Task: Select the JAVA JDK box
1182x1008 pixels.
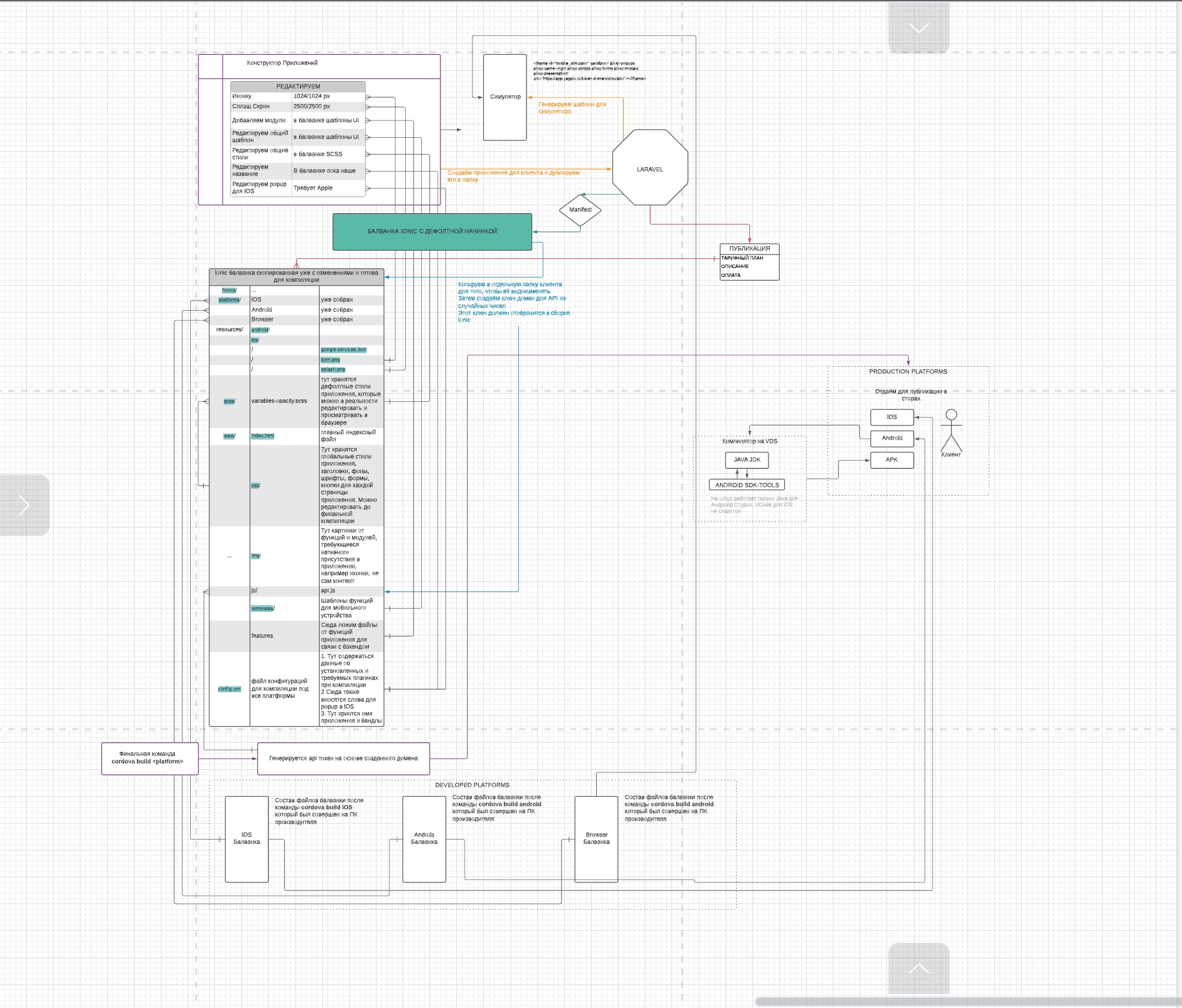Action: (747, 460)
